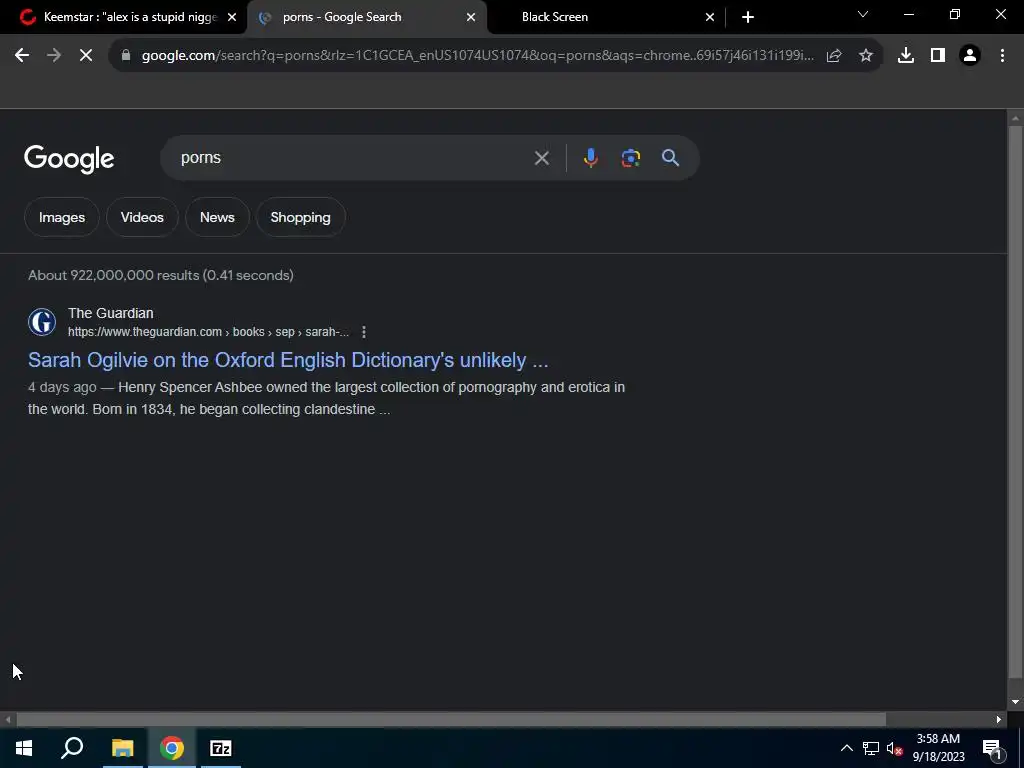Open the Chrome side panel

click(x=938, y=56)
